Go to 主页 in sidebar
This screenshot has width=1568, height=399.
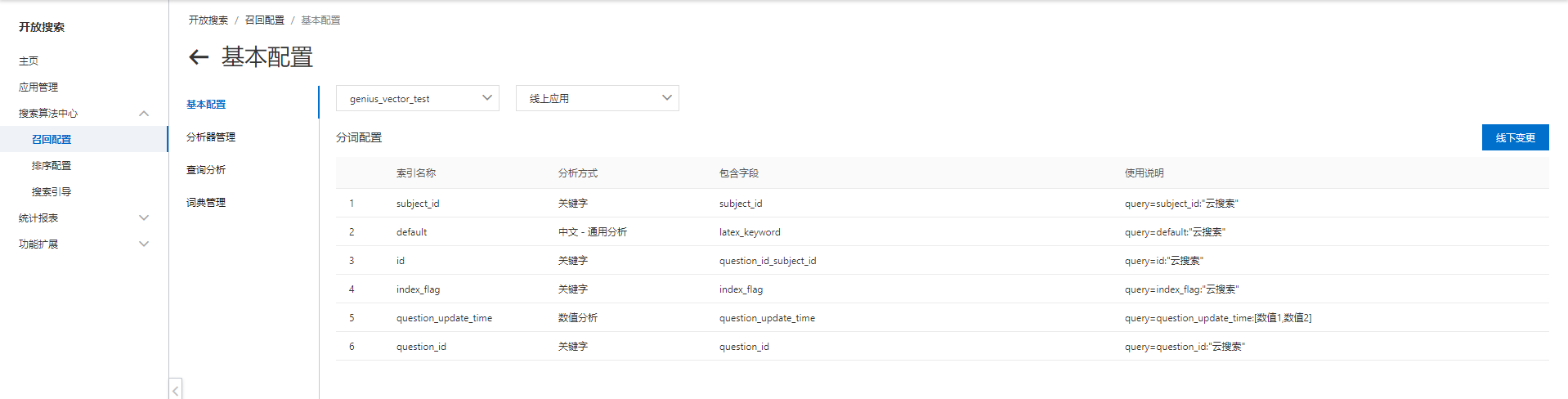29,61
